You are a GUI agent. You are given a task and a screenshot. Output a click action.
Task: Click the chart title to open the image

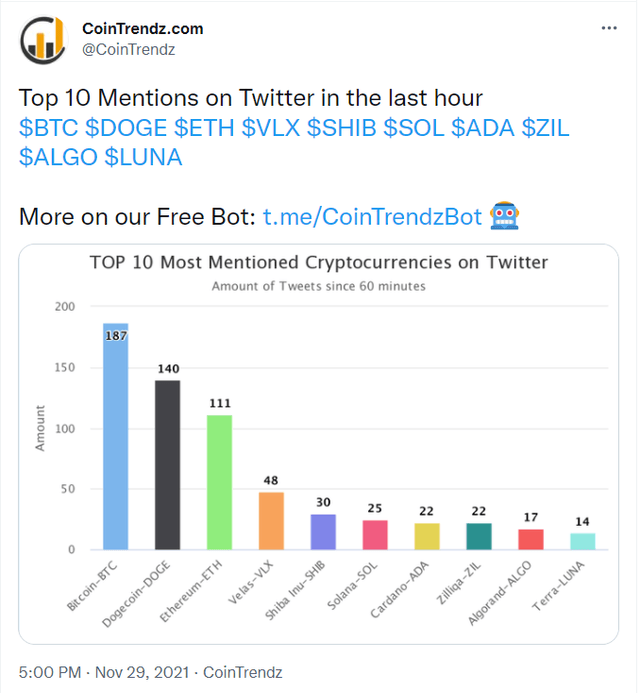[x=318, y=263]
